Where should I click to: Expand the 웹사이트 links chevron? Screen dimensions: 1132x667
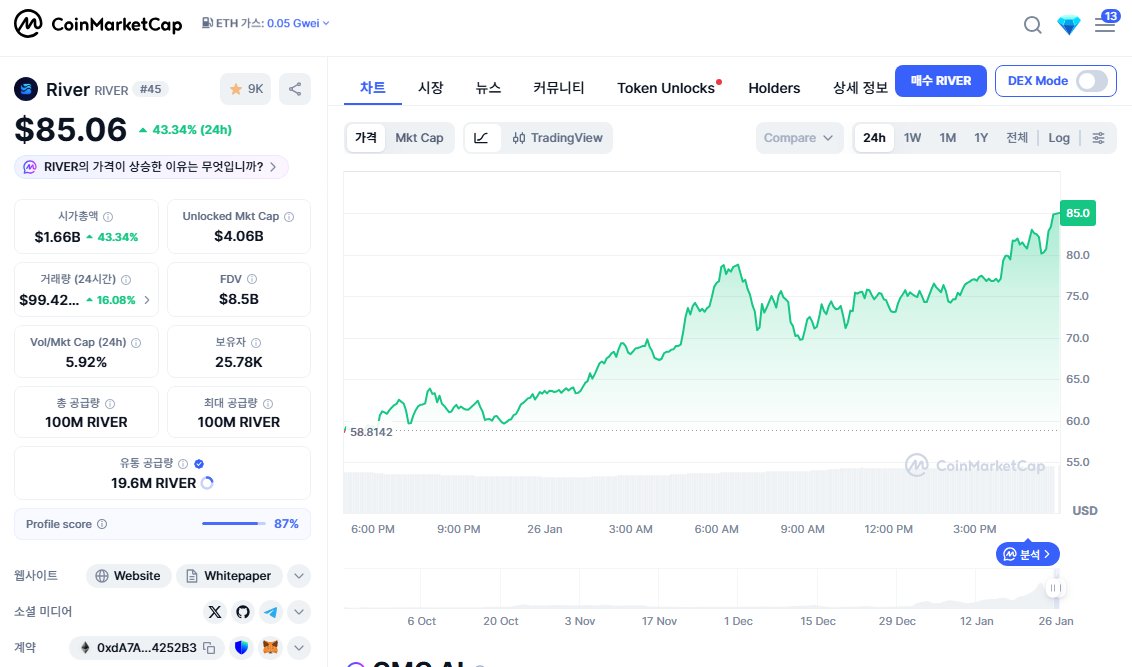pyautogui.click(x=299, y=576)
